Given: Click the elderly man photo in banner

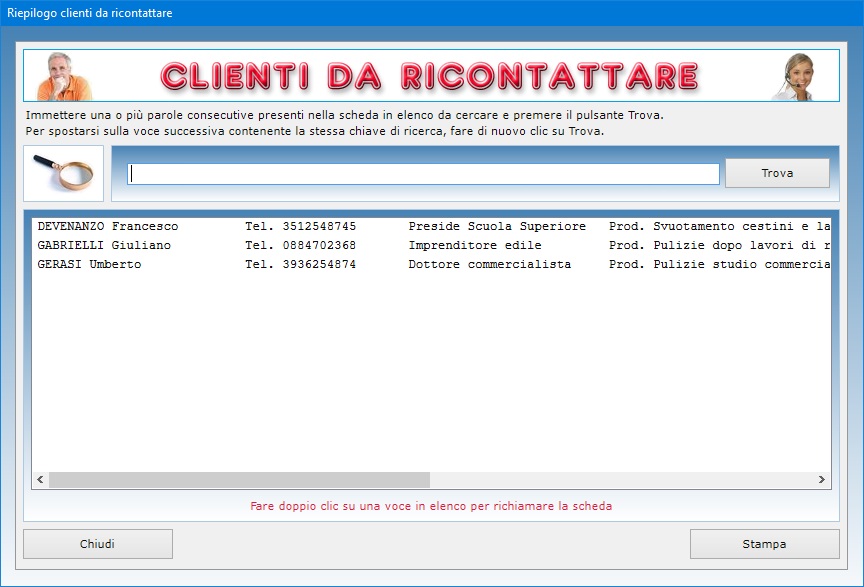Looking at the screenshot, I should click(x=64, y=76).
